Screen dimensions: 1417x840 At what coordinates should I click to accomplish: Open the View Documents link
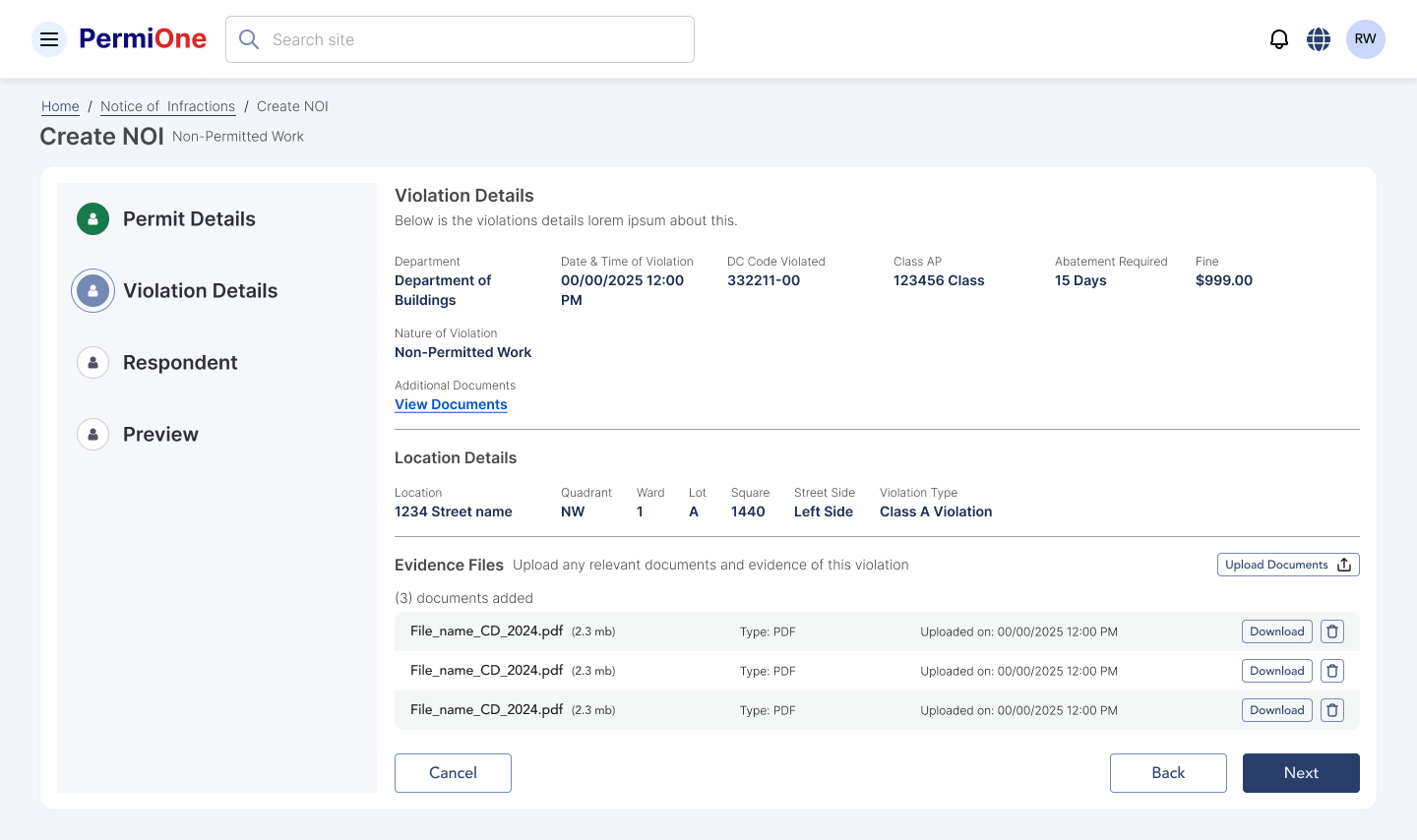point(451,404)
